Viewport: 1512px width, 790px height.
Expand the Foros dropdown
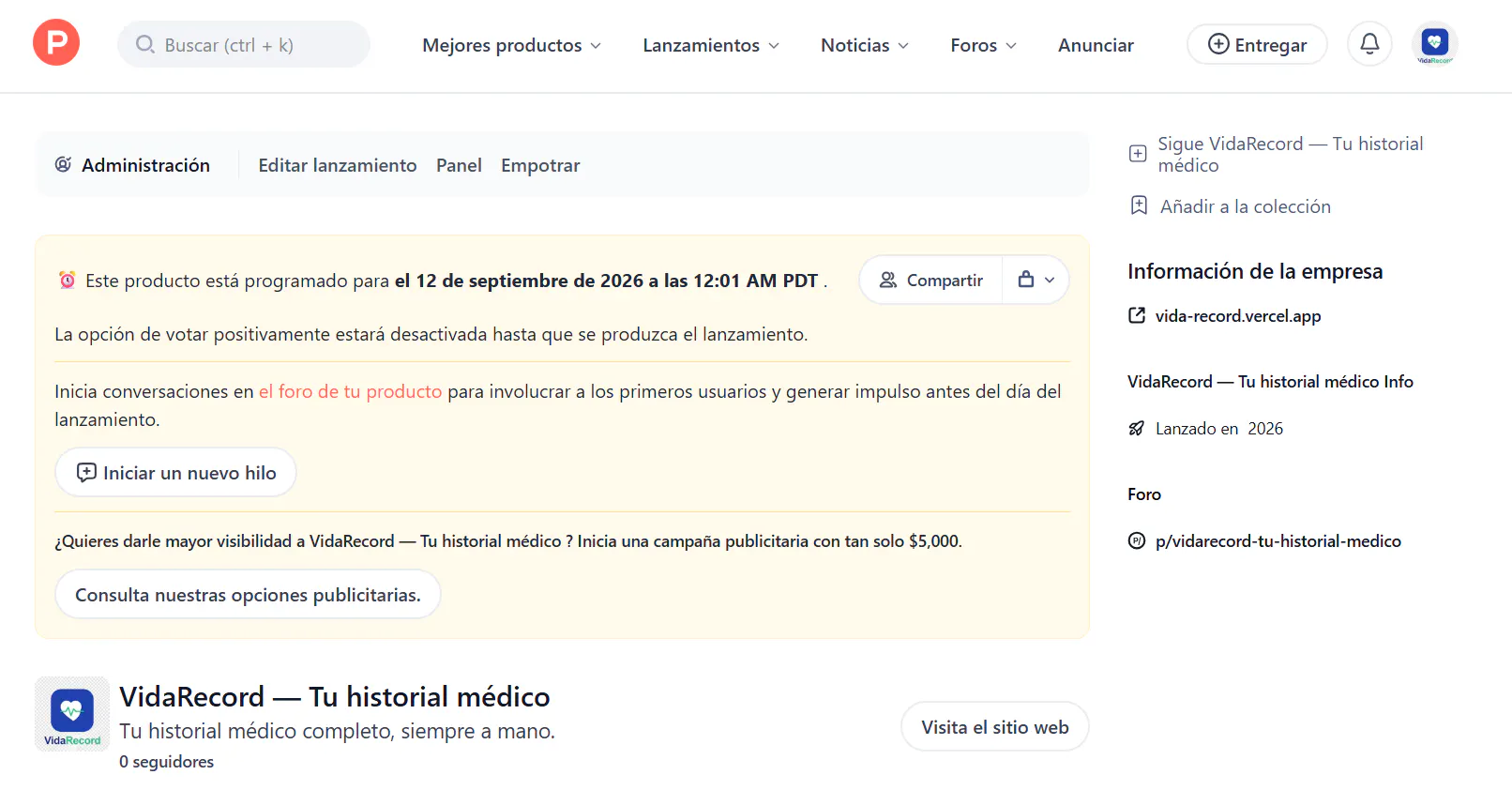983,45
